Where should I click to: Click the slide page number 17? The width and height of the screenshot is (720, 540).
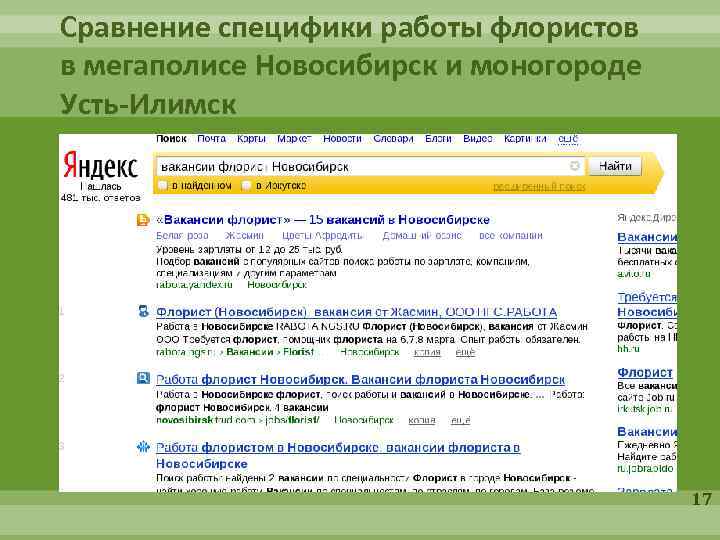pyautogui.click(x=702, y=499)
